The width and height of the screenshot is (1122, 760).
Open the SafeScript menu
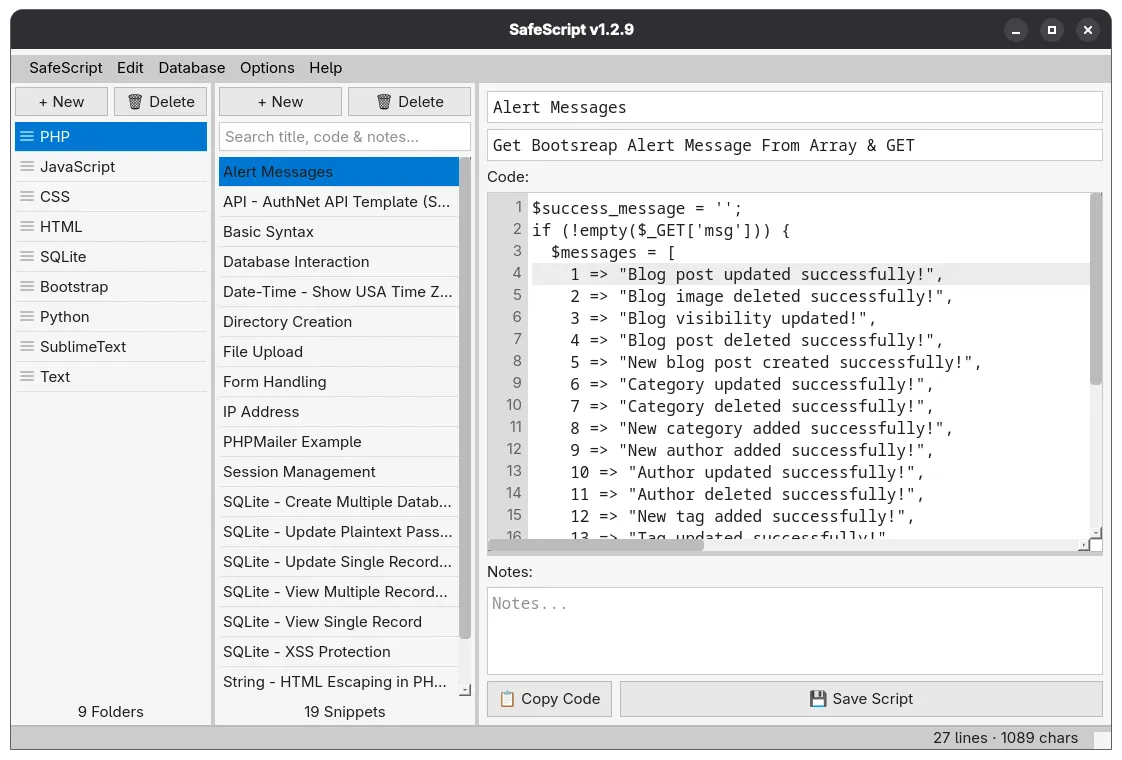coord(66,67)
